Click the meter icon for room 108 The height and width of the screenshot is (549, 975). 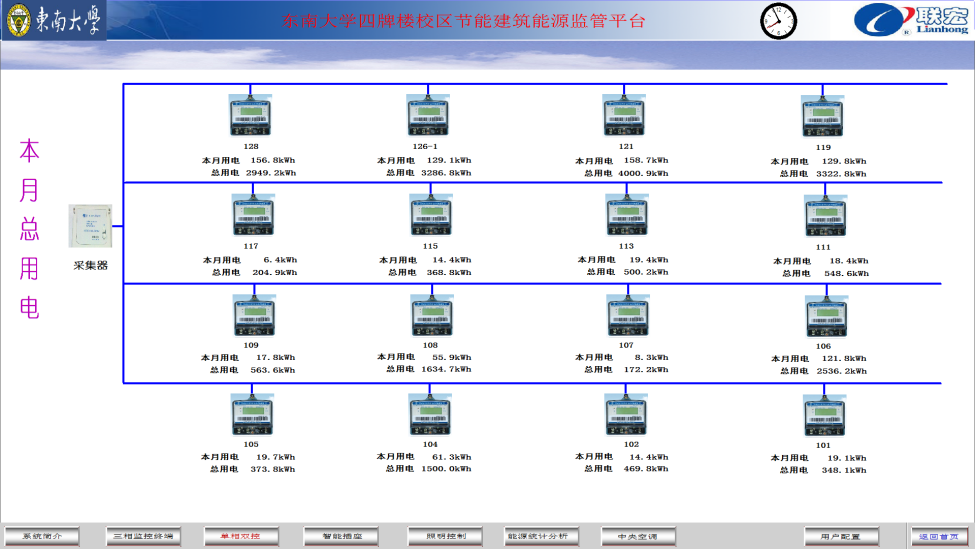(x=430, y=316)
